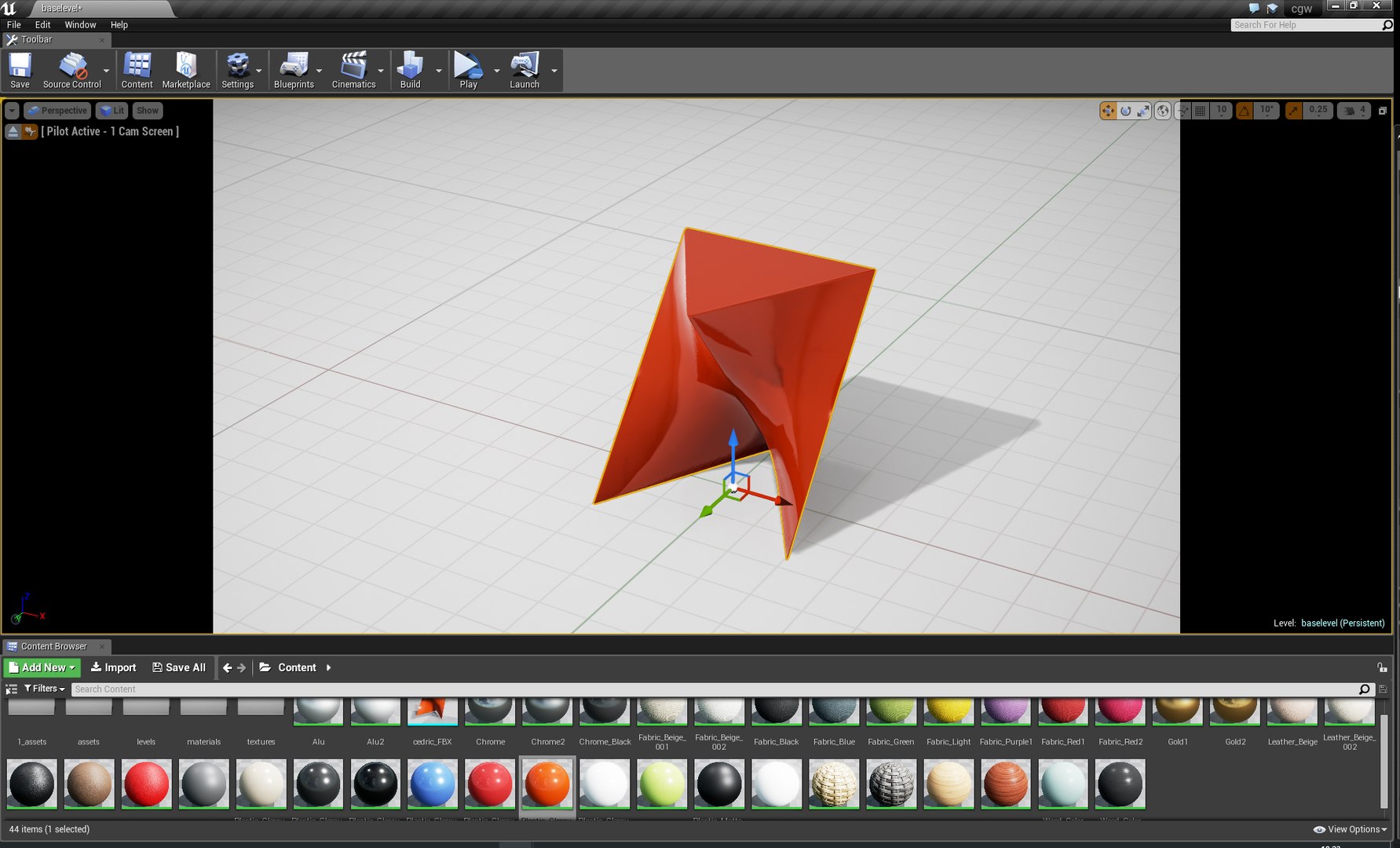Open the Blueprints toolbar button
Viewport: 1400px width, 848px height.
coord(294,71)
